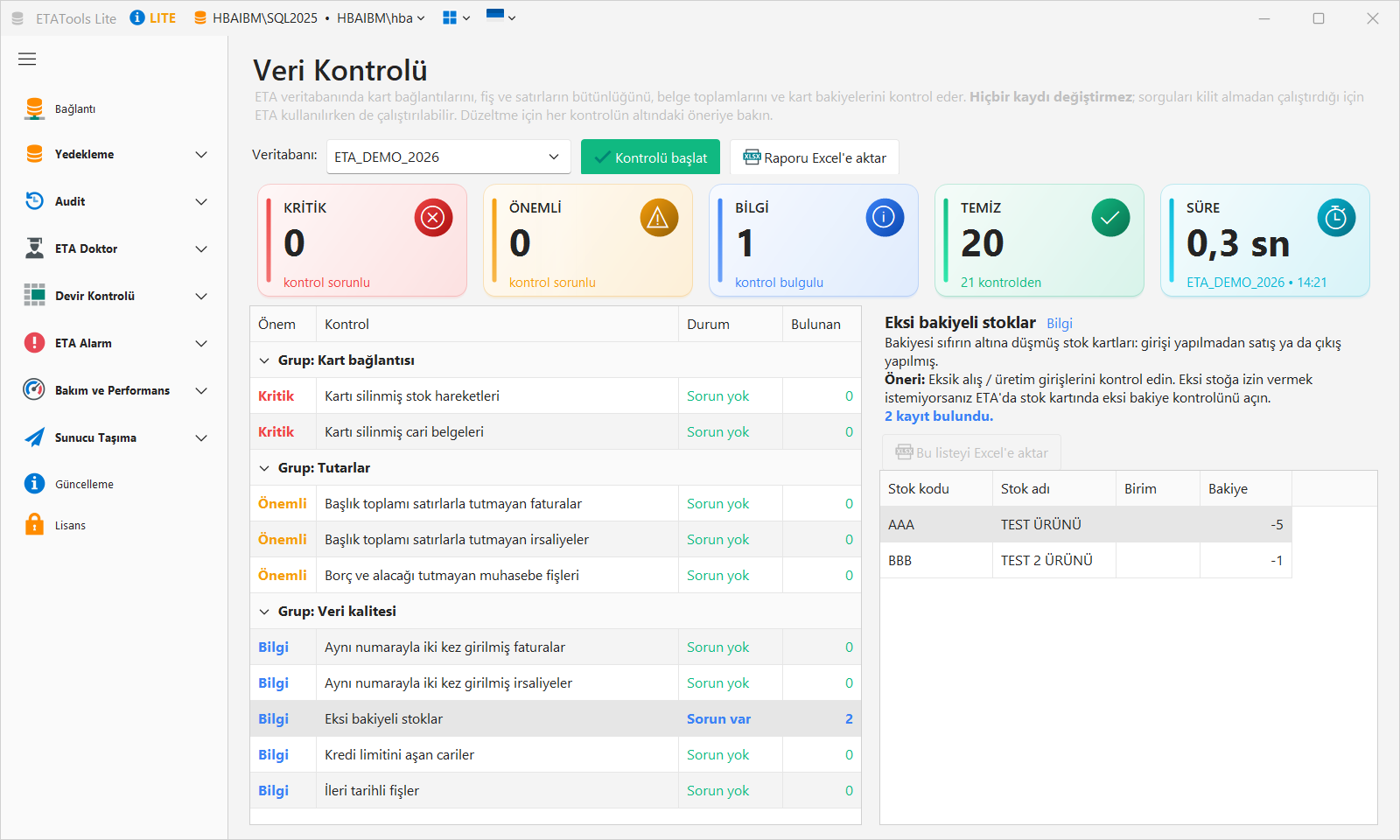This screenshot has height=840, width=1400.
Task: Click the ETA Alarm warning icon
Action: click(x=34, y=343)
